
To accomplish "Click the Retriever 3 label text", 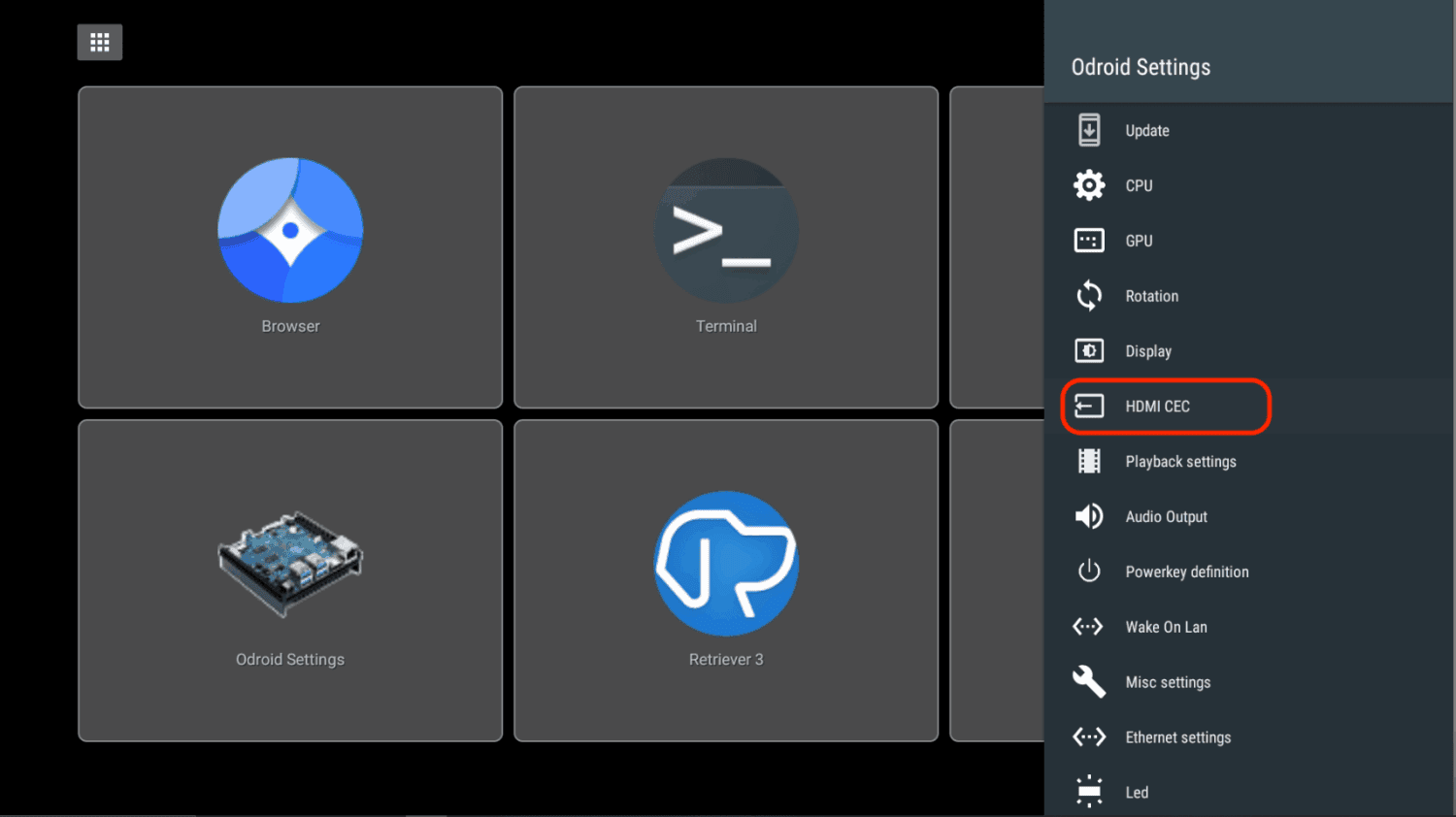I will click(726, 660).
